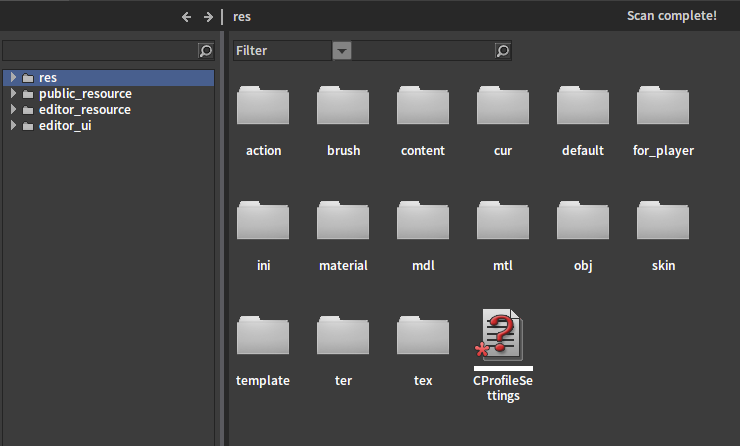Click the CProfileSettings file name label
The height and width of the screenshot is (446, 740).
(x=503, y=388)
